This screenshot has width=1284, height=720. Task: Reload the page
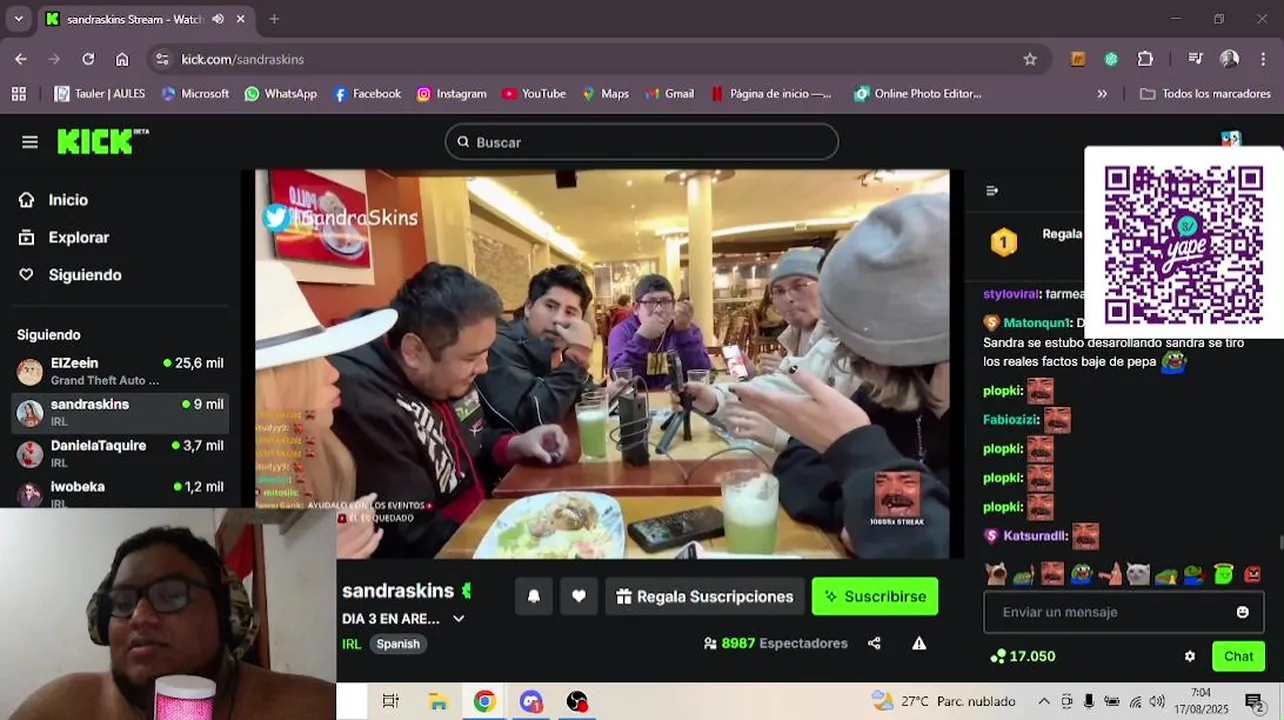(88, 59)
